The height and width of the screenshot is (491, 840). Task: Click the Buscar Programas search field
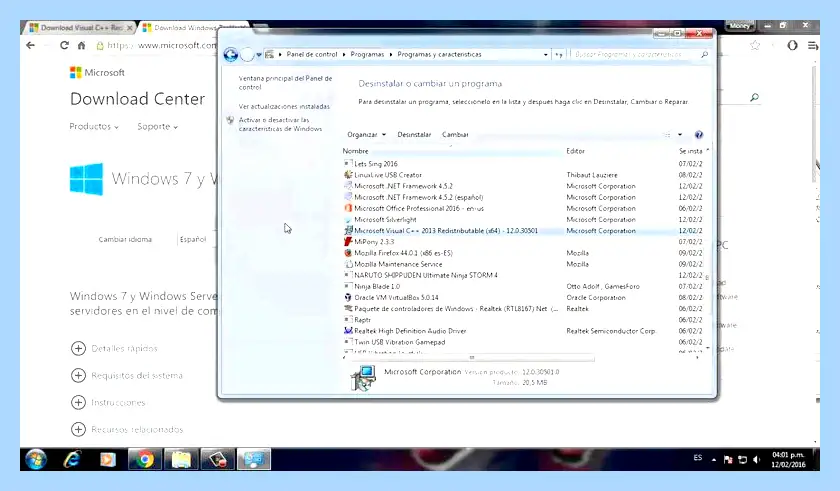click(x=635, y=55)
